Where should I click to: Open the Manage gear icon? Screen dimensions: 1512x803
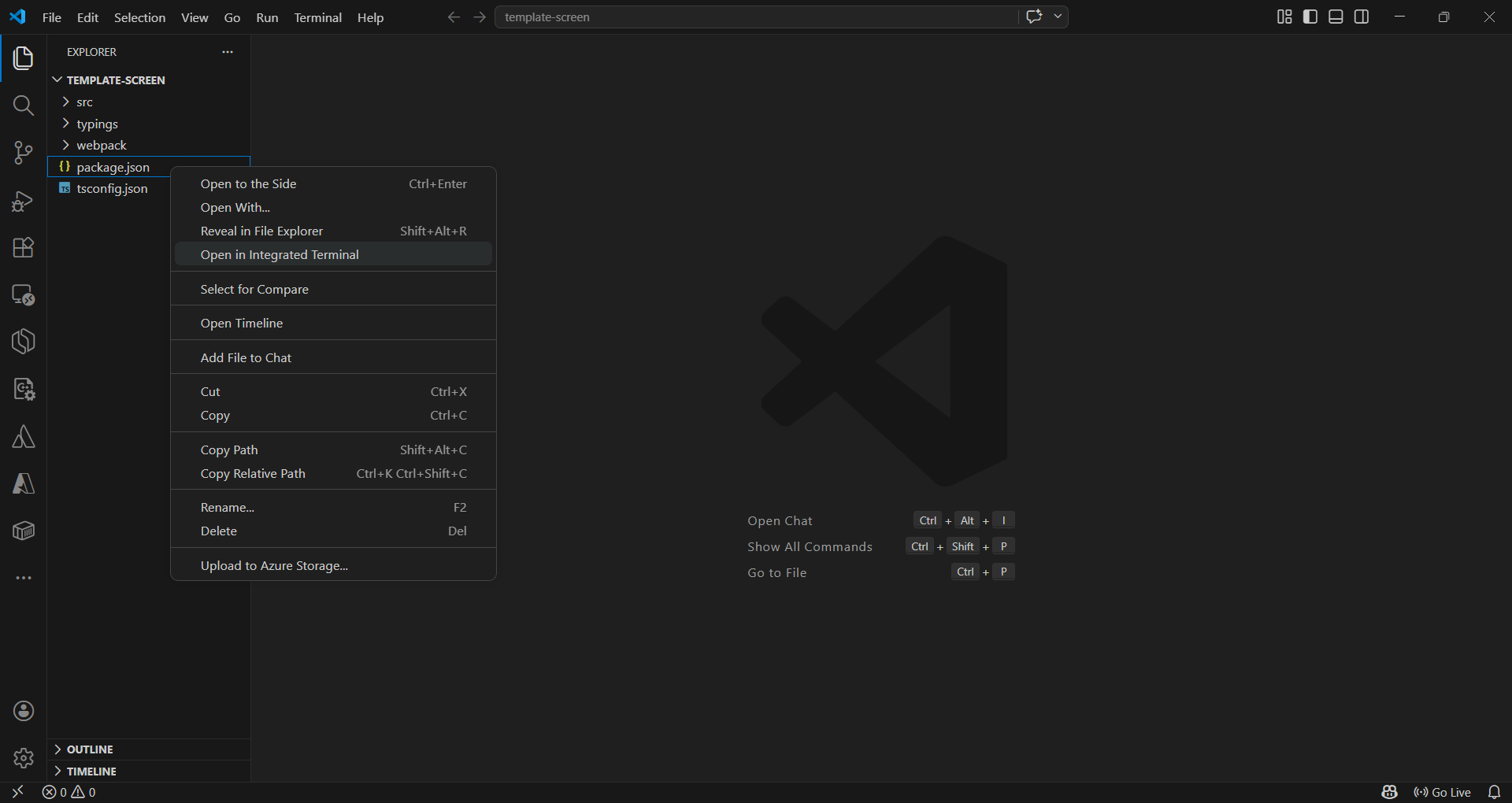(24, 758)
